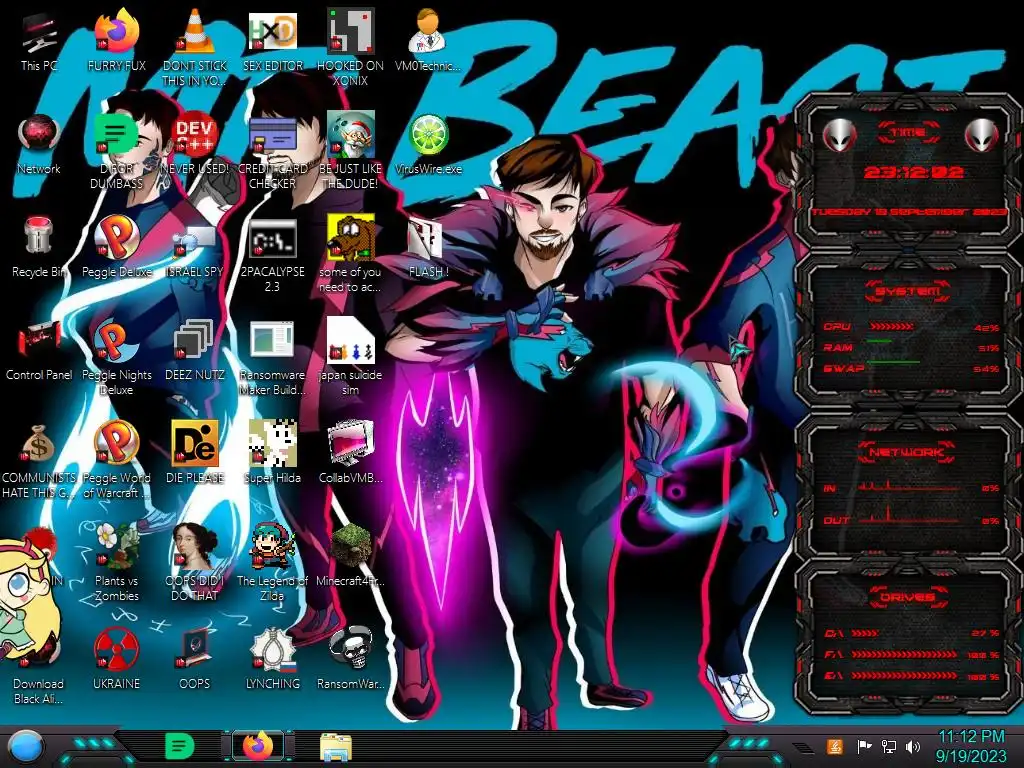Launch the HOOKED ON XONIX game
Screen dimensions: 1024x768
point(351,31)
